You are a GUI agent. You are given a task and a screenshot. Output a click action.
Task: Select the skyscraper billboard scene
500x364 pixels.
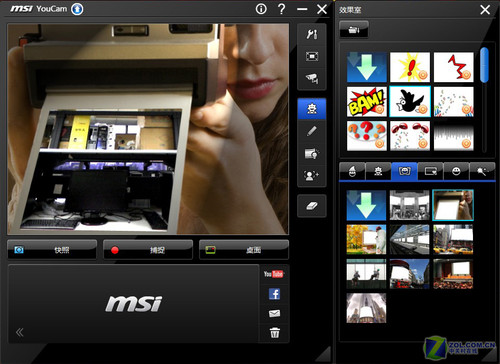[x=366, y=308]
